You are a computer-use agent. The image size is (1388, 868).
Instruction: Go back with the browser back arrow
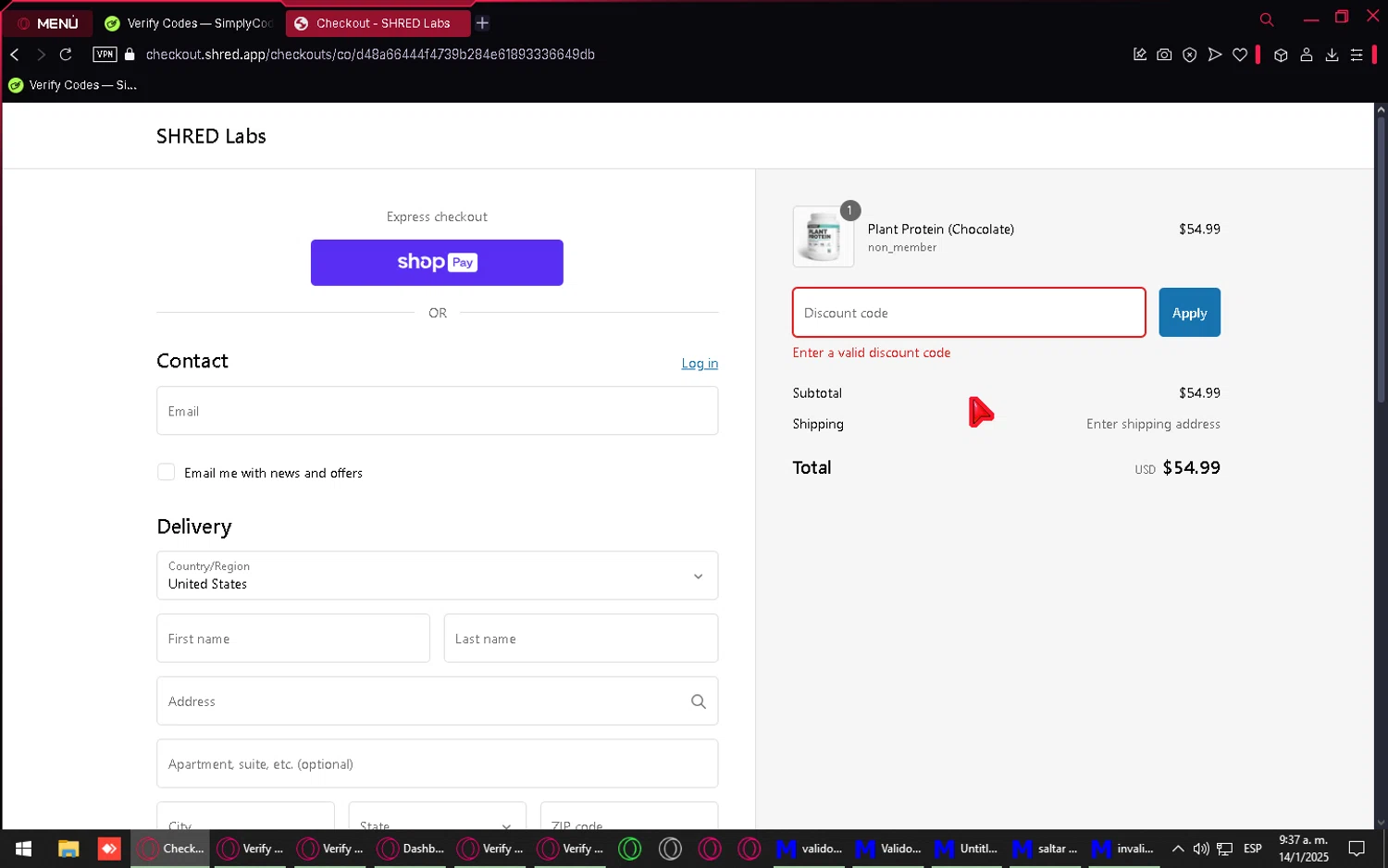[15, 55]
